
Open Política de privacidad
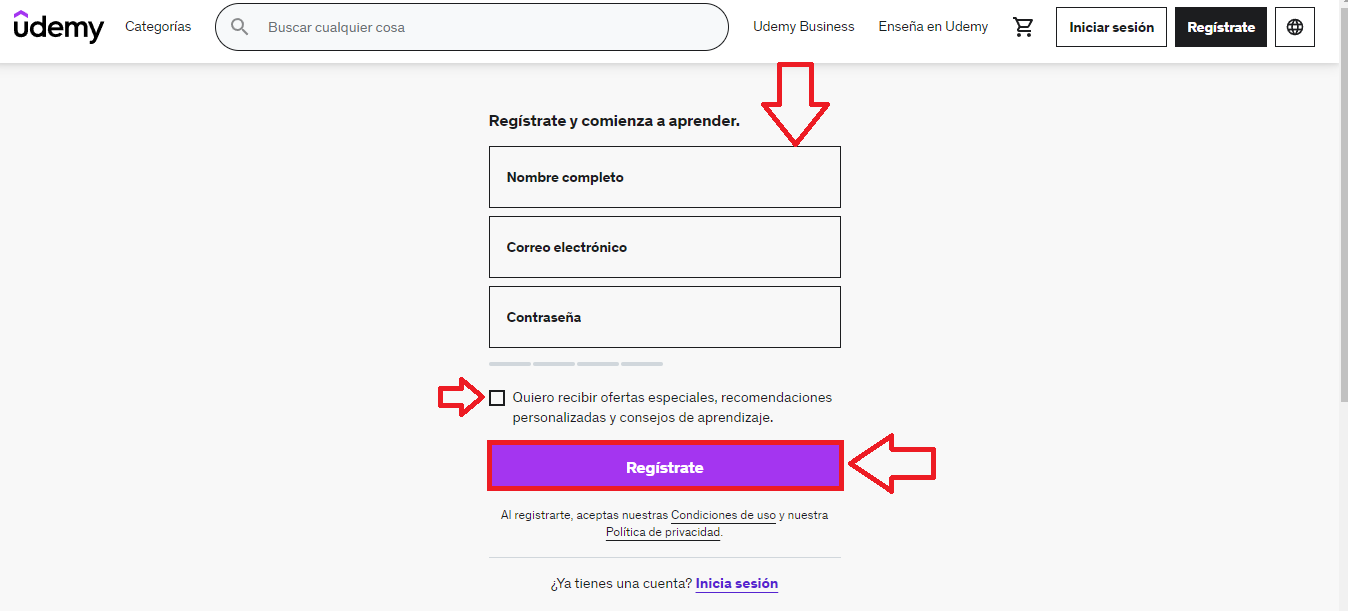662,533
